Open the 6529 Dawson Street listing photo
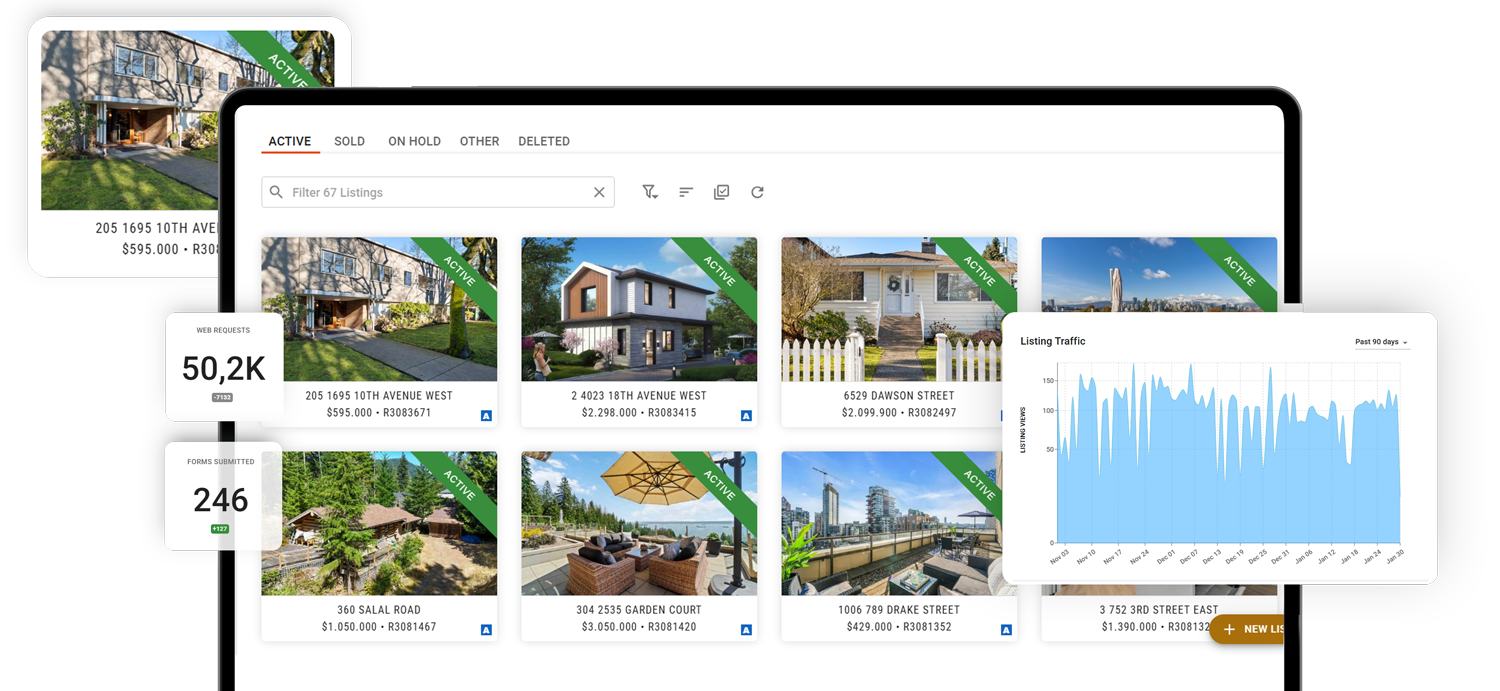The height and width of the screenshot is (691, 1500). pyautogui.click(x=898, y=309)
